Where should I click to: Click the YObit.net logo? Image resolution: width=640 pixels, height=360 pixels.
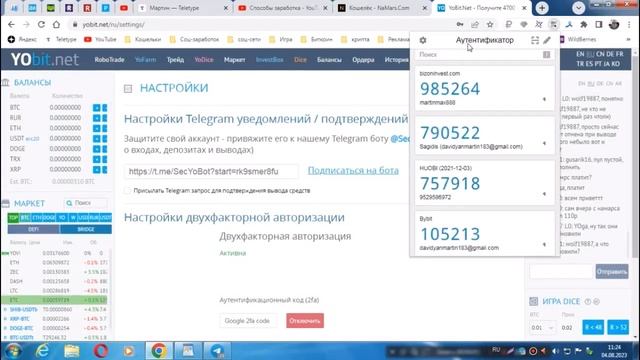(x=45, y=60)
